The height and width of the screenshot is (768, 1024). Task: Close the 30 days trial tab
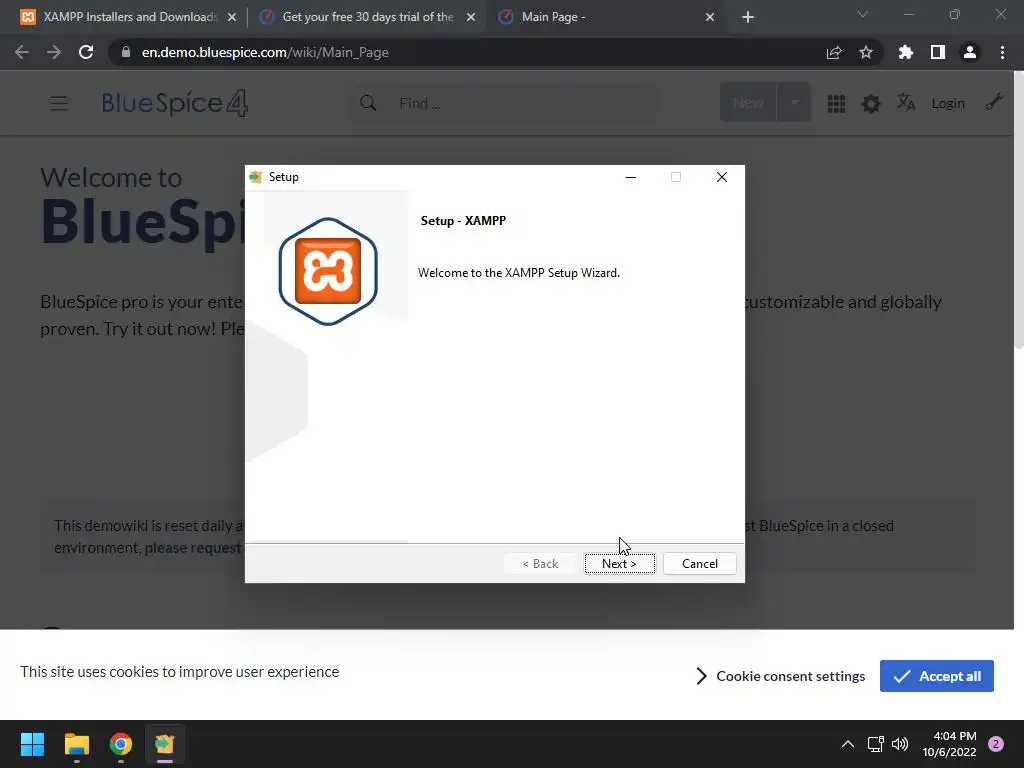(471, 17)
